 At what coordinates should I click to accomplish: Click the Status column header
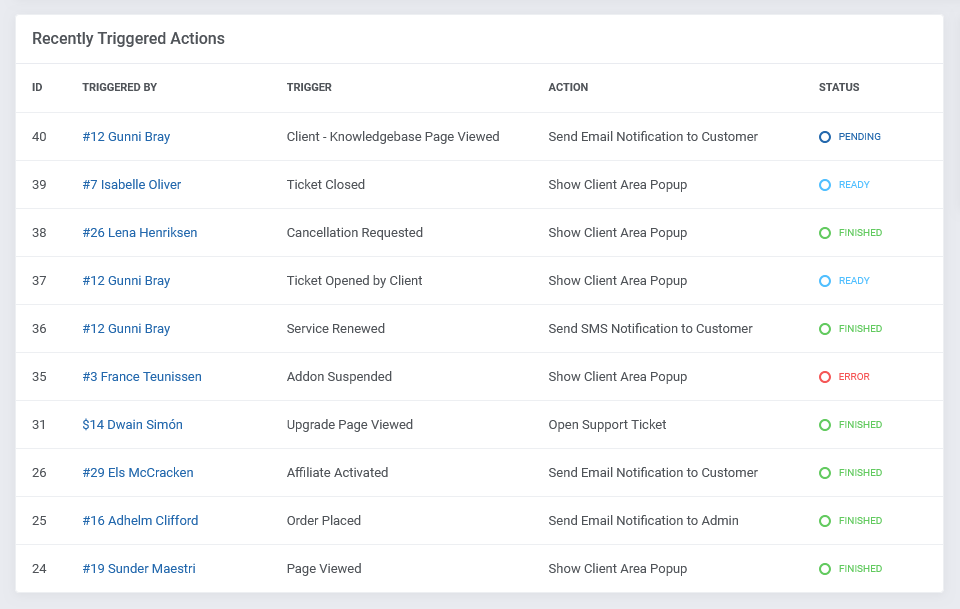(x=839, y=88)
